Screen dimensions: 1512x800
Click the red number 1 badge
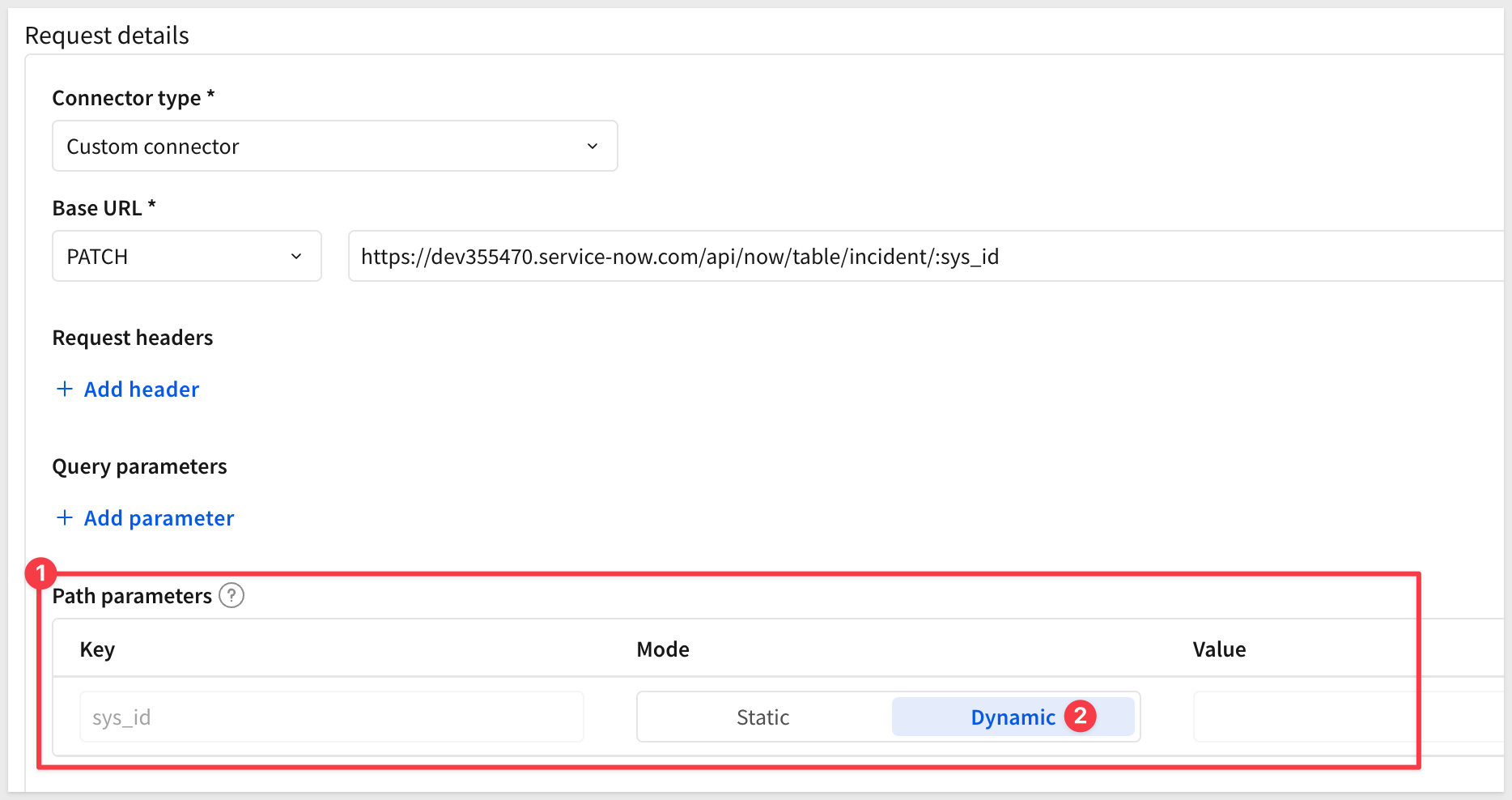[40, 573]
